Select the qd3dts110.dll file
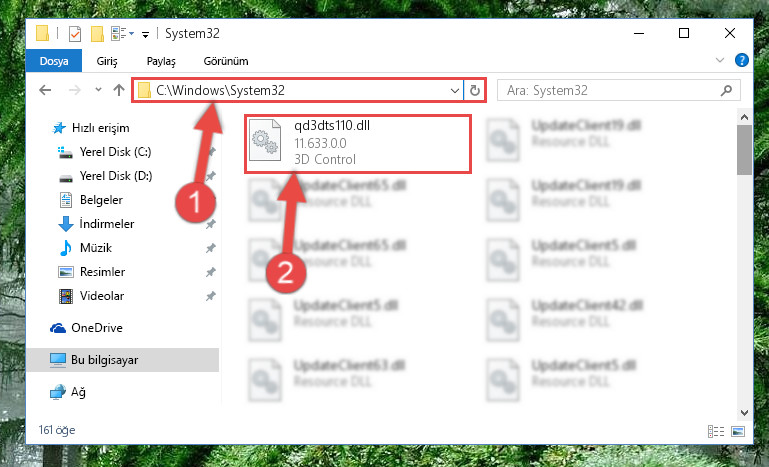 pyautogui.click(x=358, y=144)
